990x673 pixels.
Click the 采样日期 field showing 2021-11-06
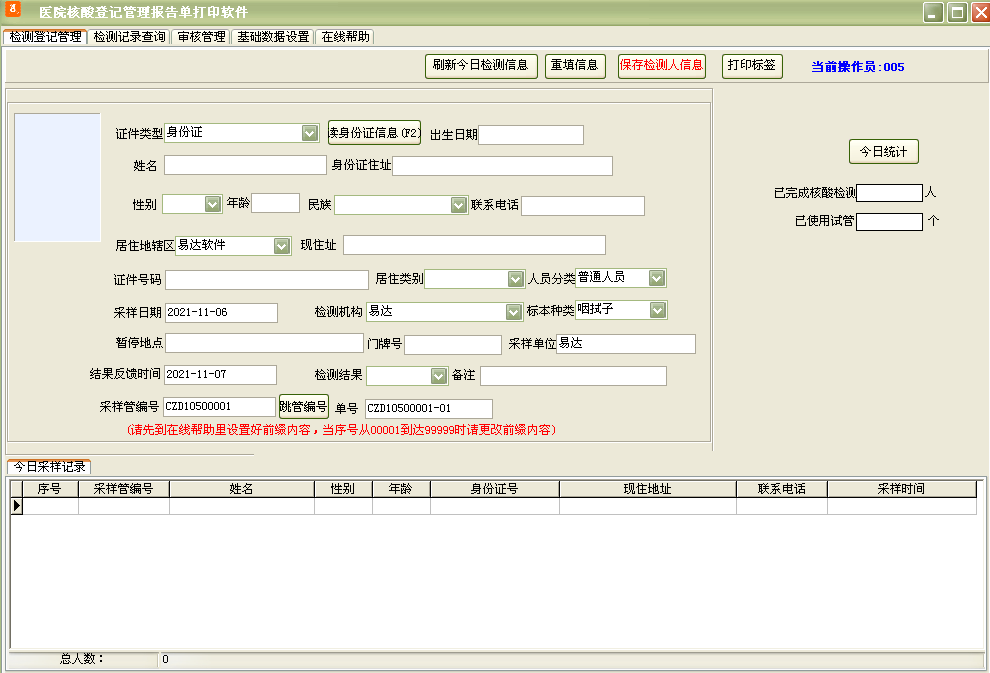[x=221, y=313]
